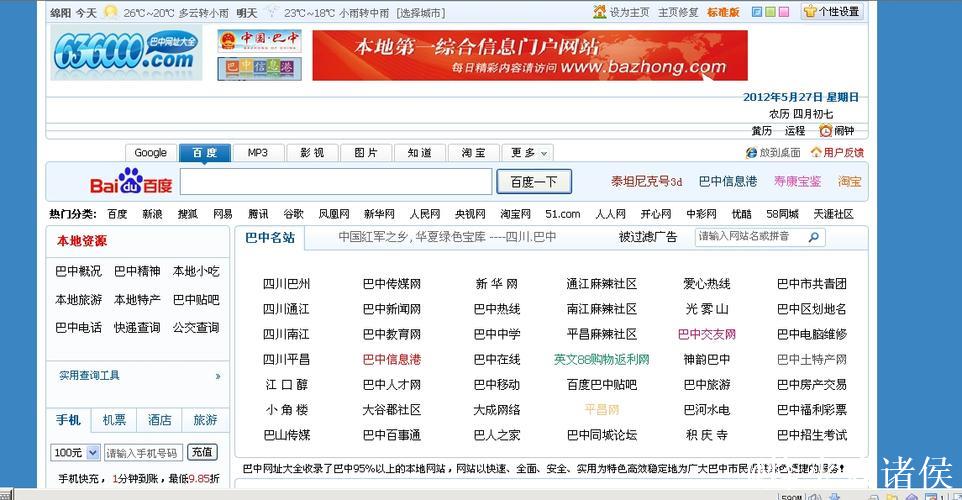Open the 巴中交友网 link
This screenshot has width=962, height=500.
tap(707, 334)
